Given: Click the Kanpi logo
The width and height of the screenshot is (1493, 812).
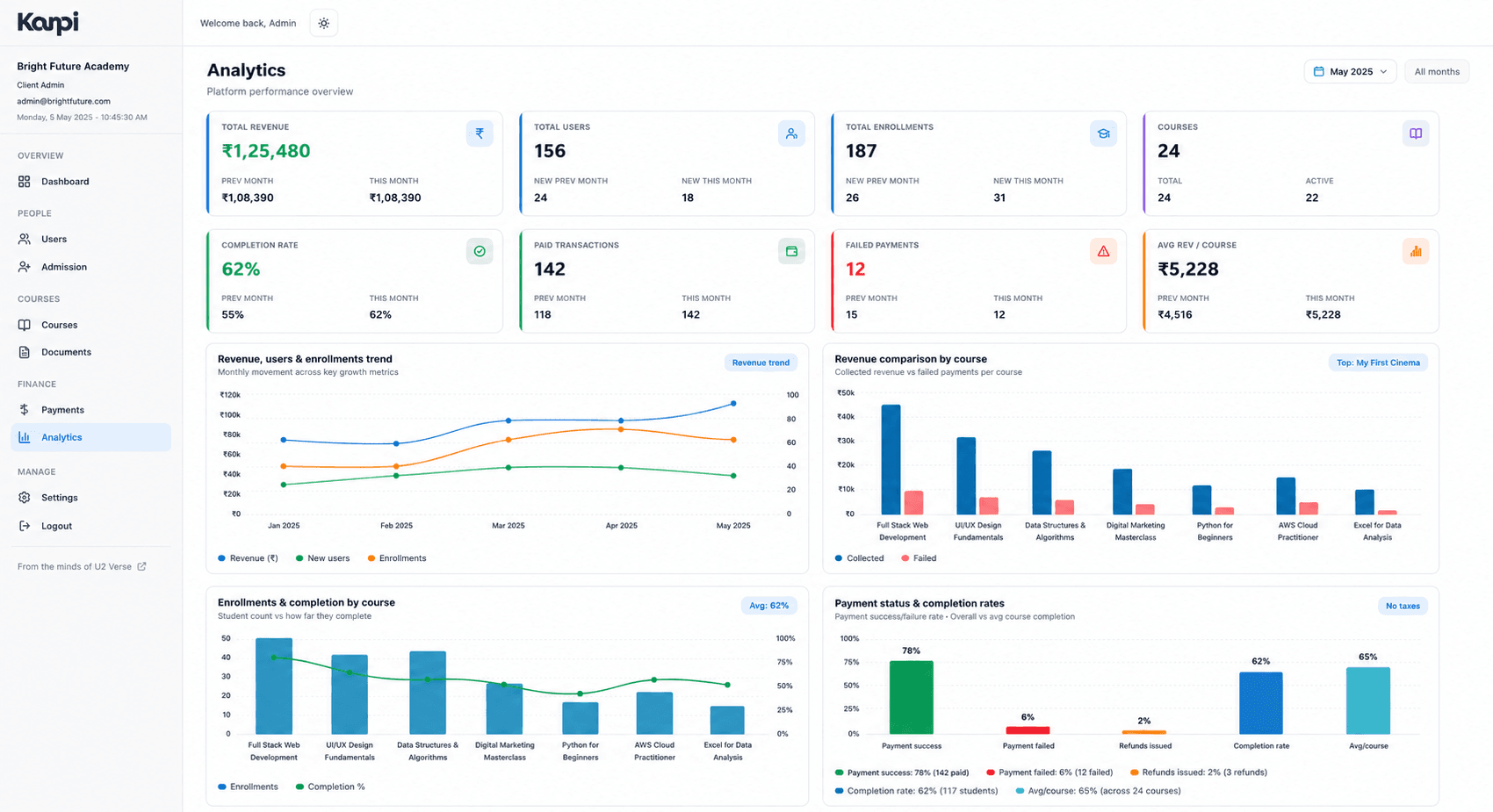Looking at the screenshot, I should pos(47,23).
